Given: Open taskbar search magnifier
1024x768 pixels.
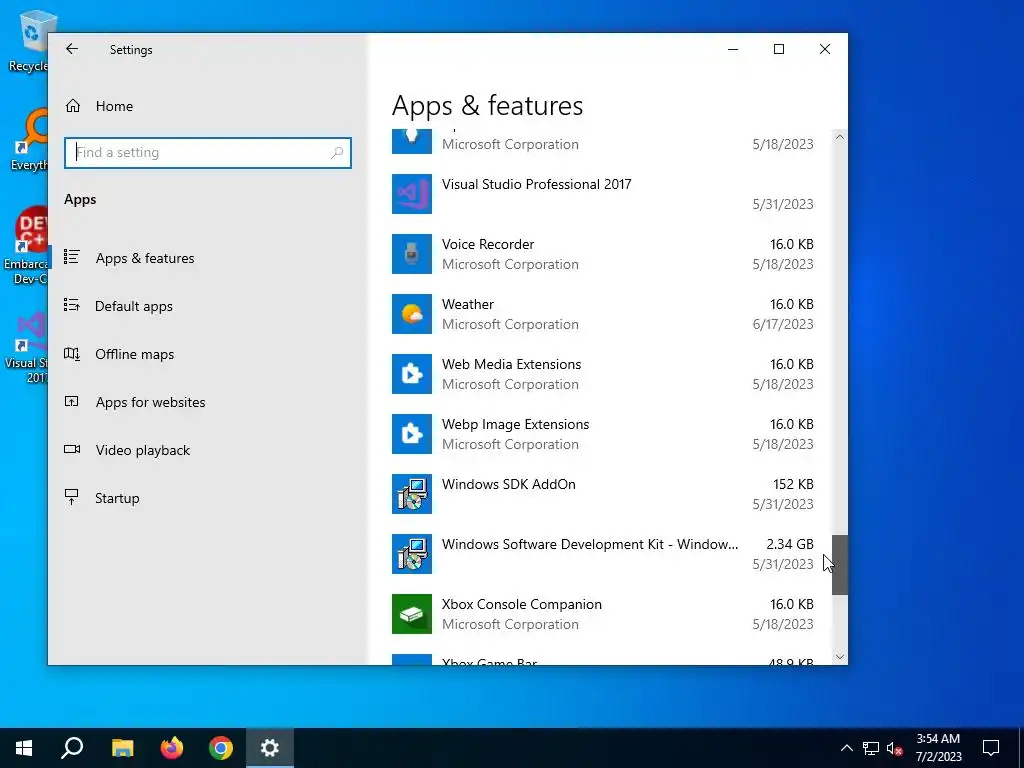Looking at the screenshot, I should [x=72, y=748].
